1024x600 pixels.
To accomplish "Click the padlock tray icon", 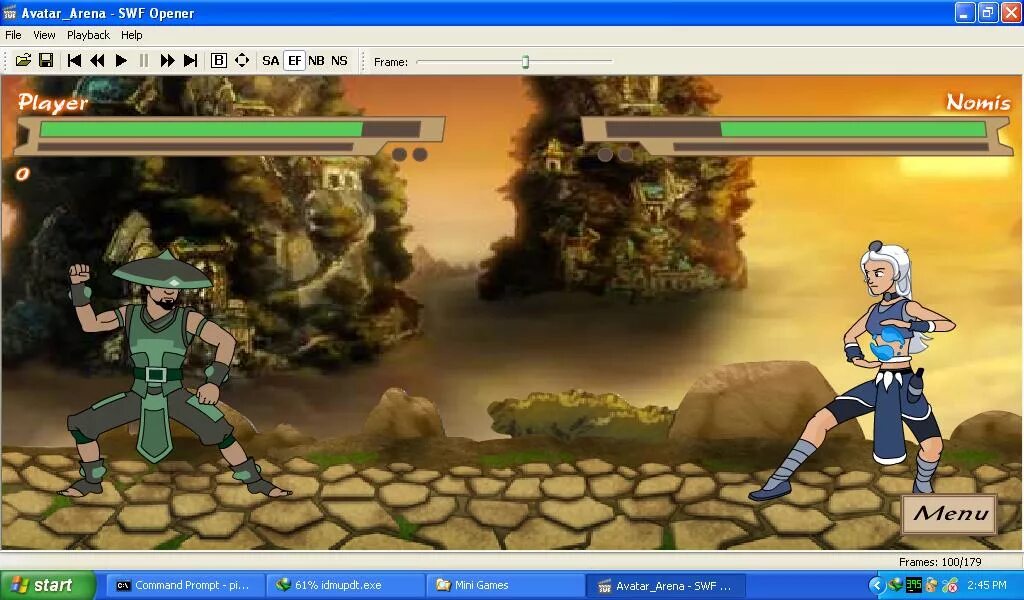I will point(932,585).
